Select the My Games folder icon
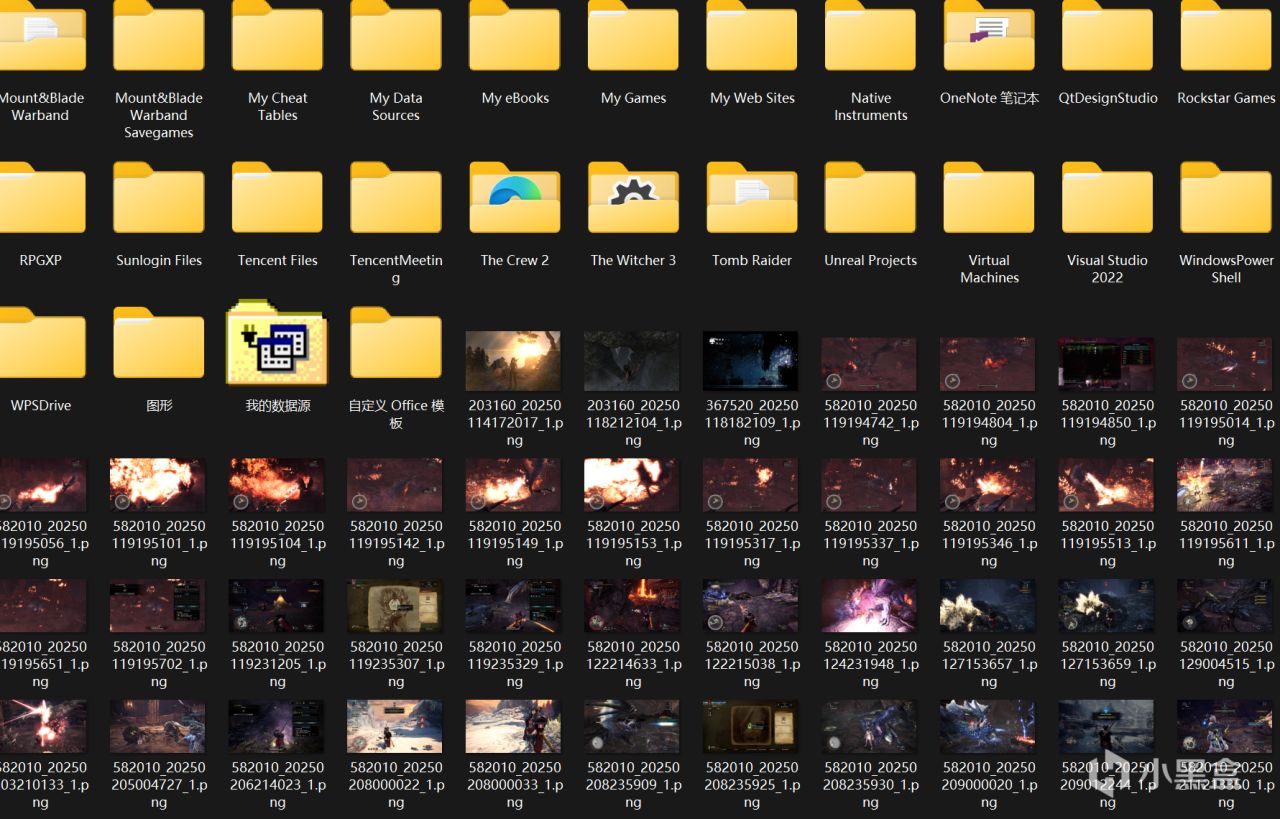This screenshot has height=819, width=1280. click(633, 36)
